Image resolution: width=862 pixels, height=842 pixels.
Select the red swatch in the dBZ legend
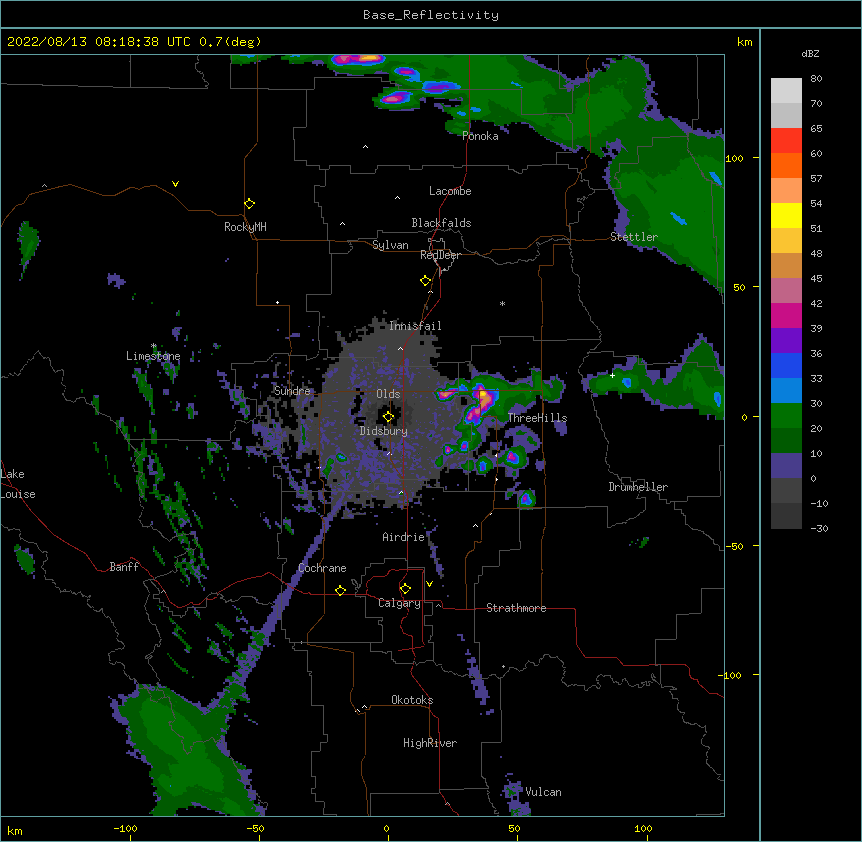(786, 141)
